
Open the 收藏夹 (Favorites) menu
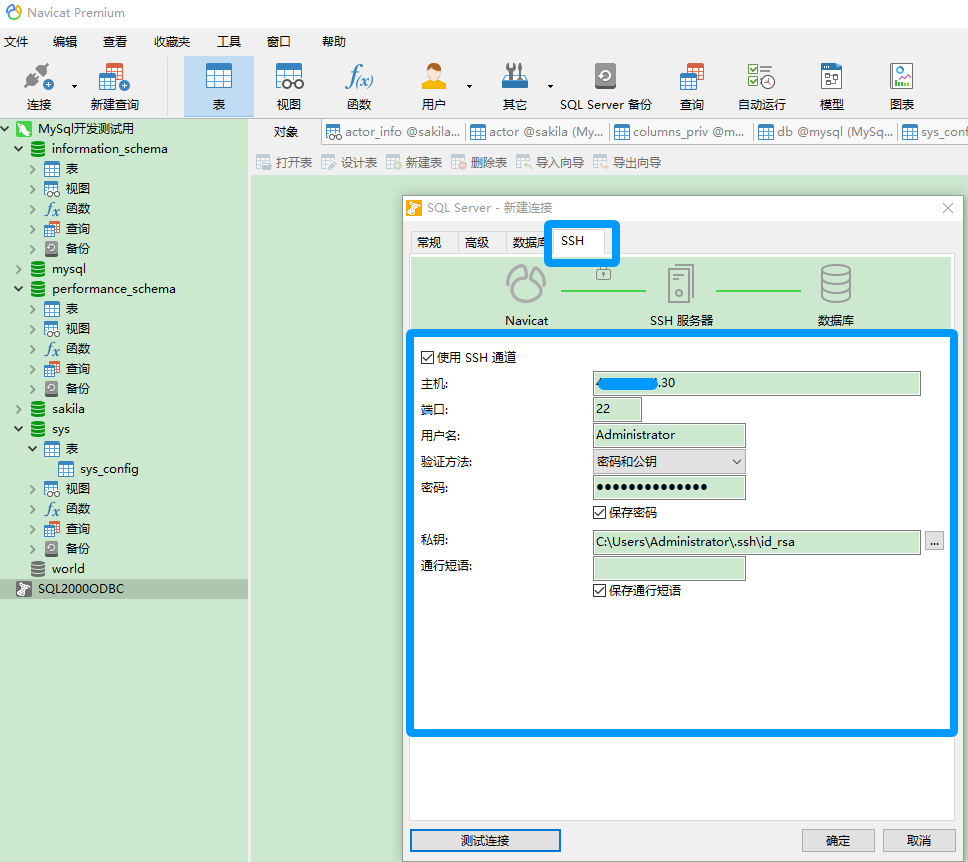coord(172,41)
